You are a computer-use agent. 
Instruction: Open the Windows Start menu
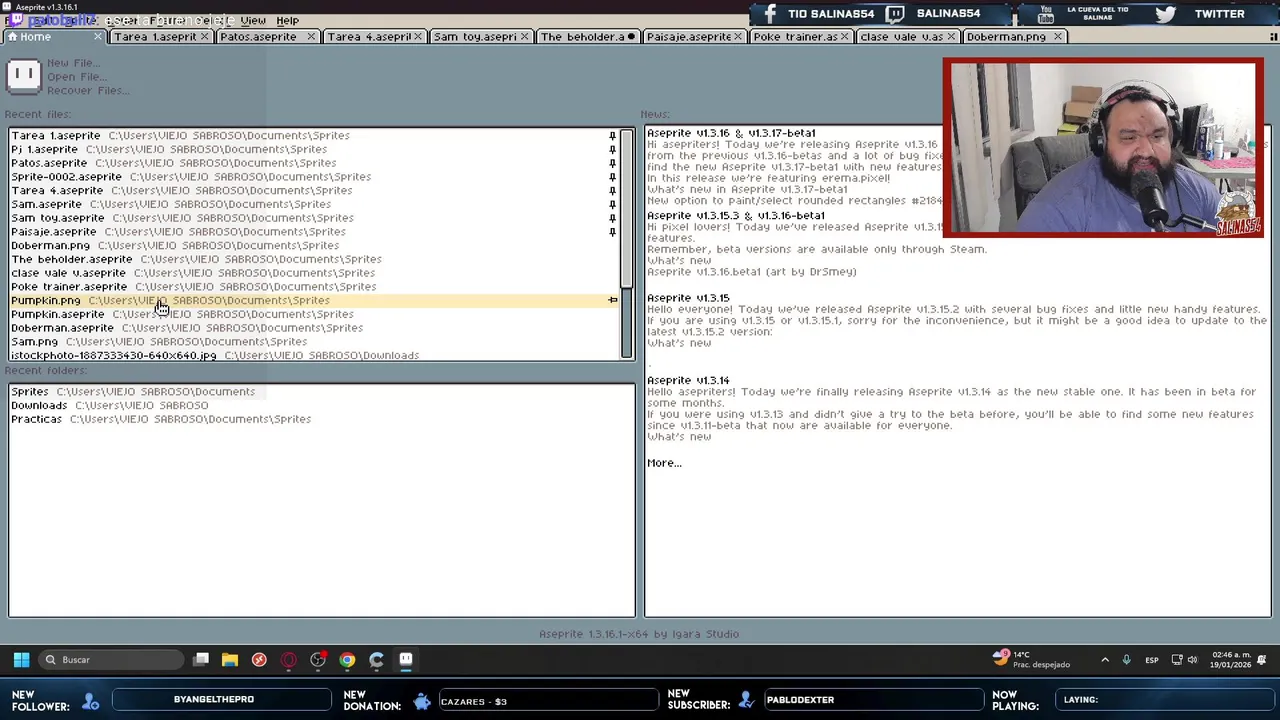coord(21,660)
